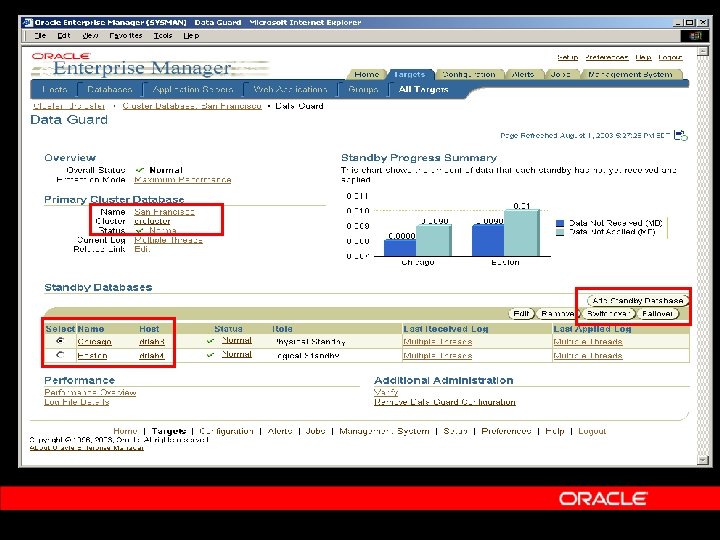Open the Hosts subtab
The width and height of the screenshot is (720, 540).
click(55, 90)
